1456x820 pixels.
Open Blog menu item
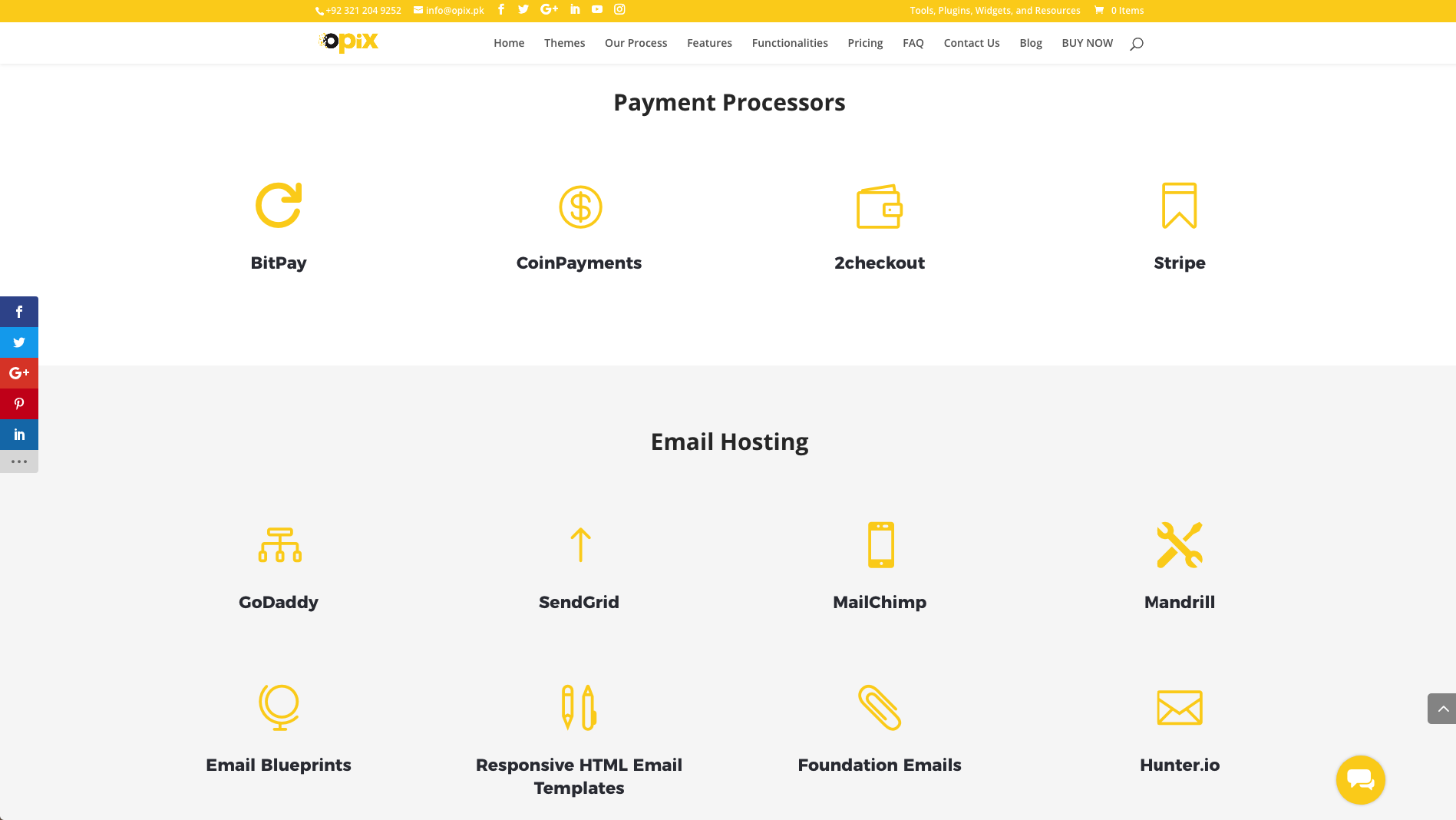[x=1031, y=43]
